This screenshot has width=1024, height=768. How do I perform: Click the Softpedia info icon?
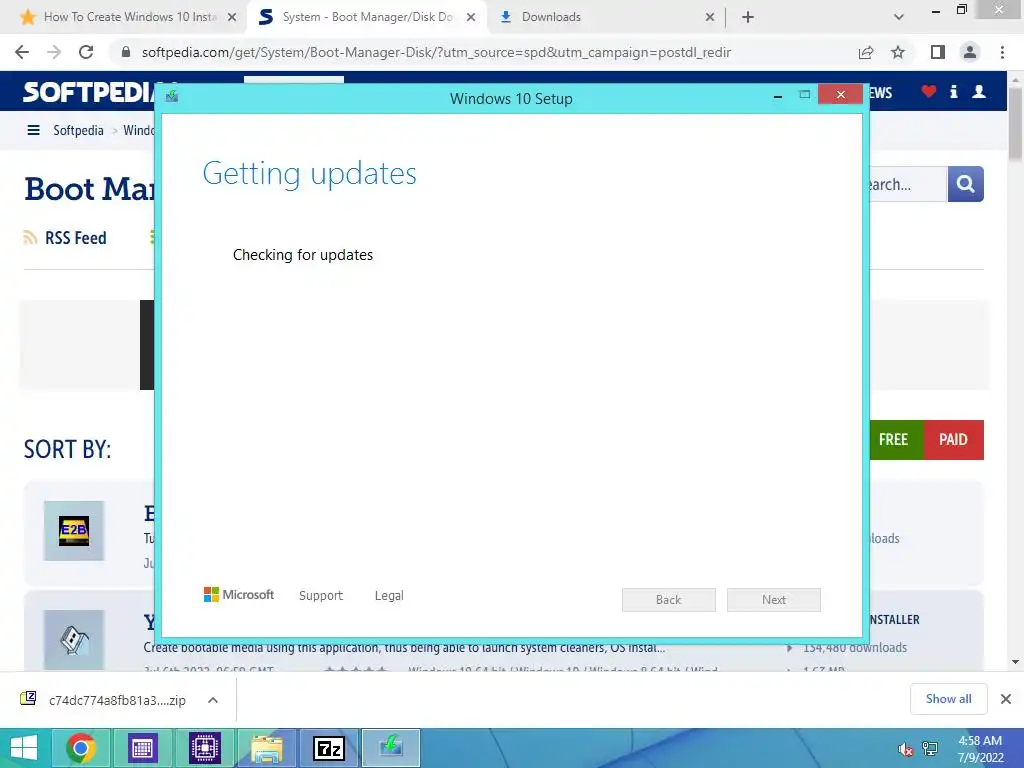pos(953,91)
